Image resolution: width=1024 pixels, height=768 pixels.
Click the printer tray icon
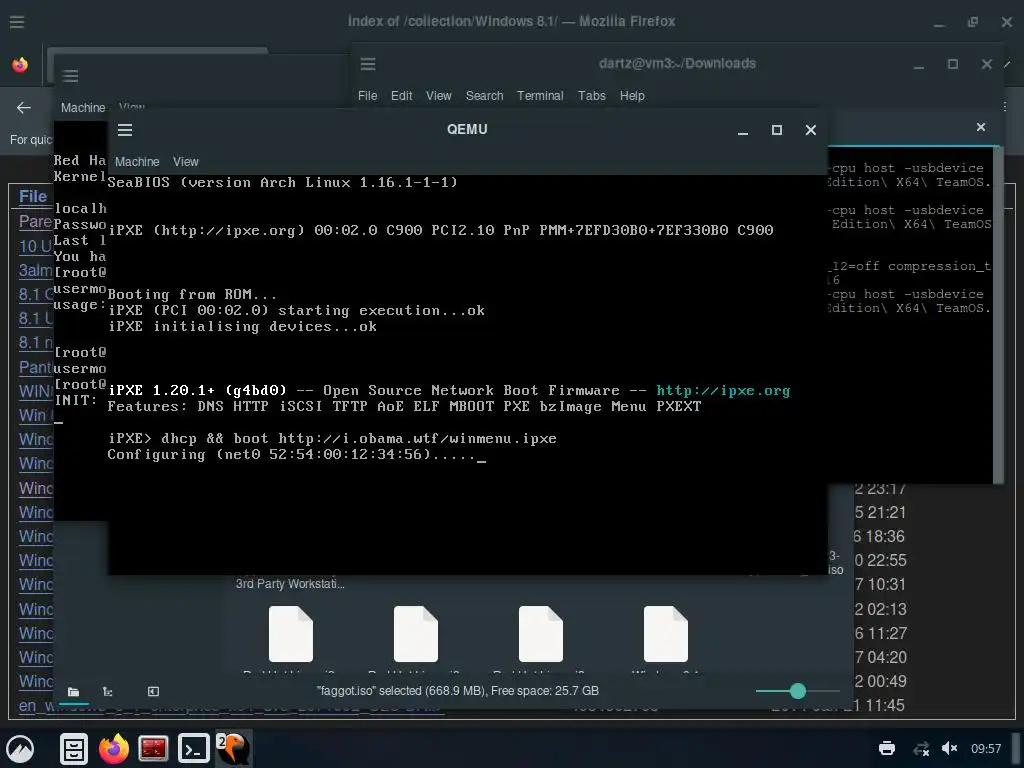coord(887,748)
